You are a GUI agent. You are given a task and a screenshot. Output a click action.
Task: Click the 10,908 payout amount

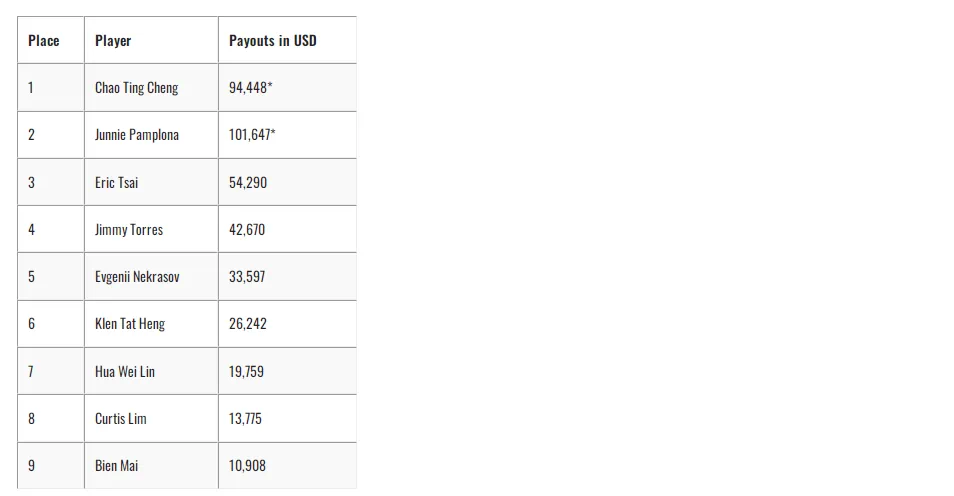(x=248, y=466)
